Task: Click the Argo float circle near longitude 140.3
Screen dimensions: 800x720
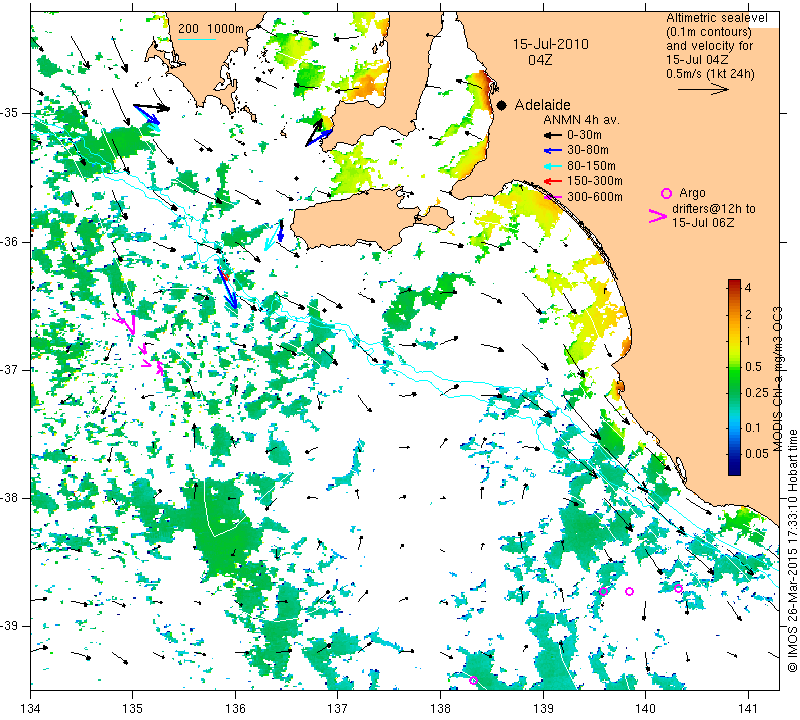Action: (679, 588)
